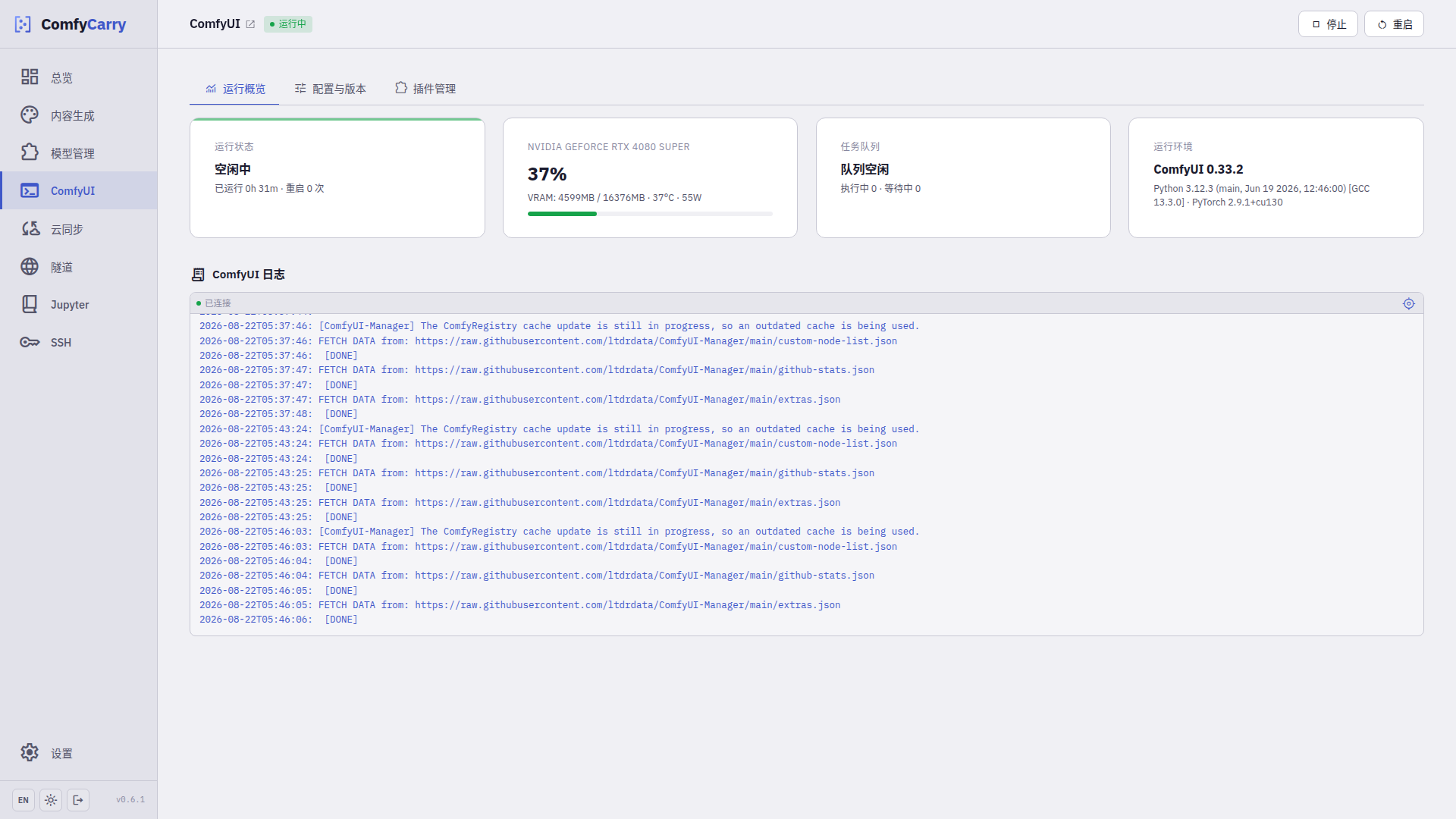
Task: Click the ComfyUI 0.33.2 version text
Action: click(x=1198, y=170)
